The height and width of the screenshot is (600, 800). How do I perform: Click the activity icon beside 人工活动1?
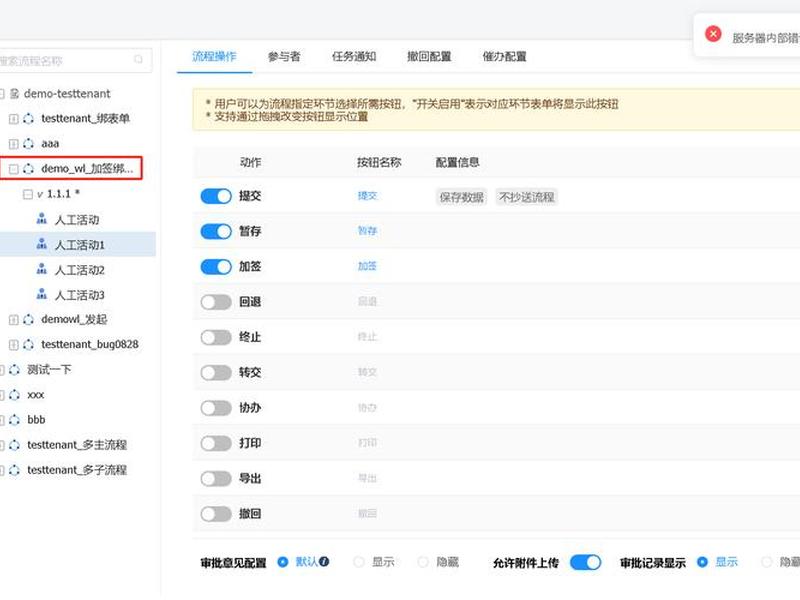pos(42,244)
